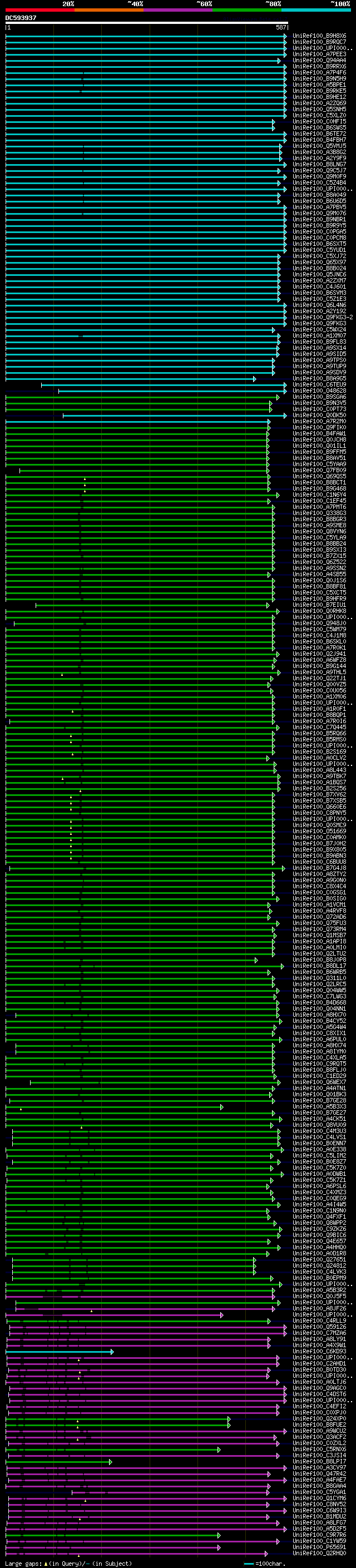Open the UniRef100_Q01IL1 label
The height and width of the screenshot is (1568, 356).
coord(319,446)
